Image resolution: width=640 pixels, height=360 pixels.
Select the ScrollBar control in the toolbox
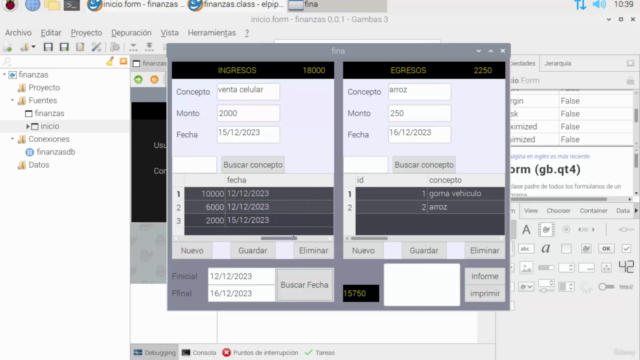point(586,230)
